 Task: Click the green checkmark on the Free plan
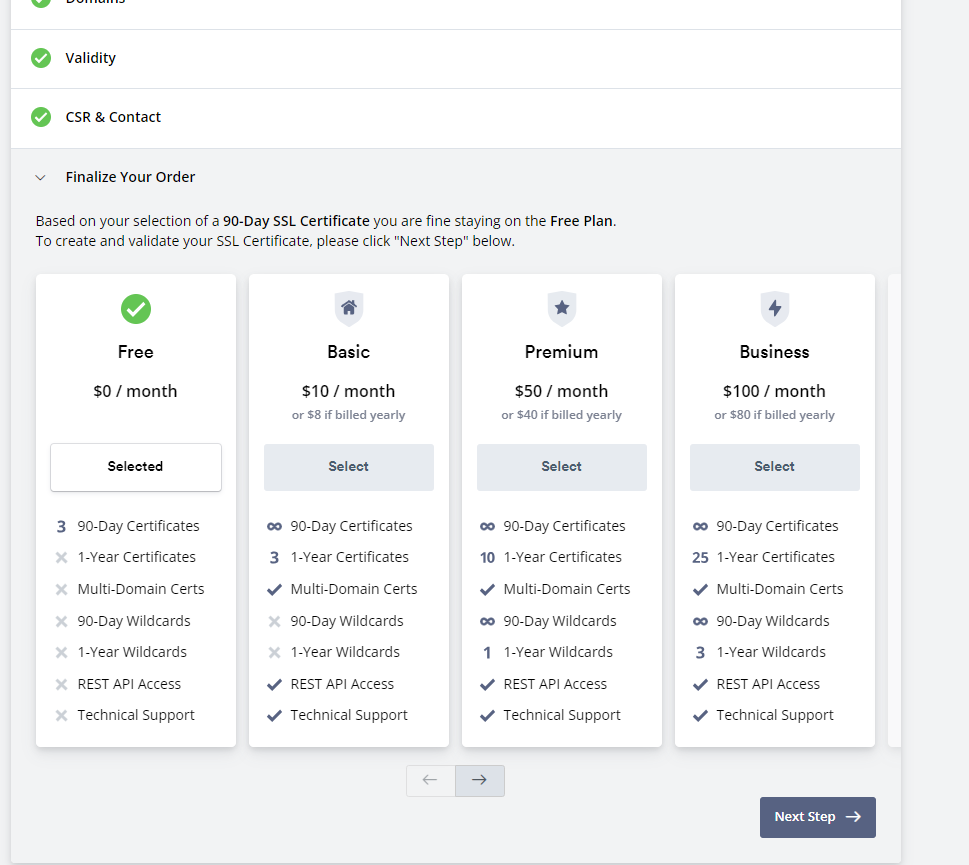click(x=136, y=309)
